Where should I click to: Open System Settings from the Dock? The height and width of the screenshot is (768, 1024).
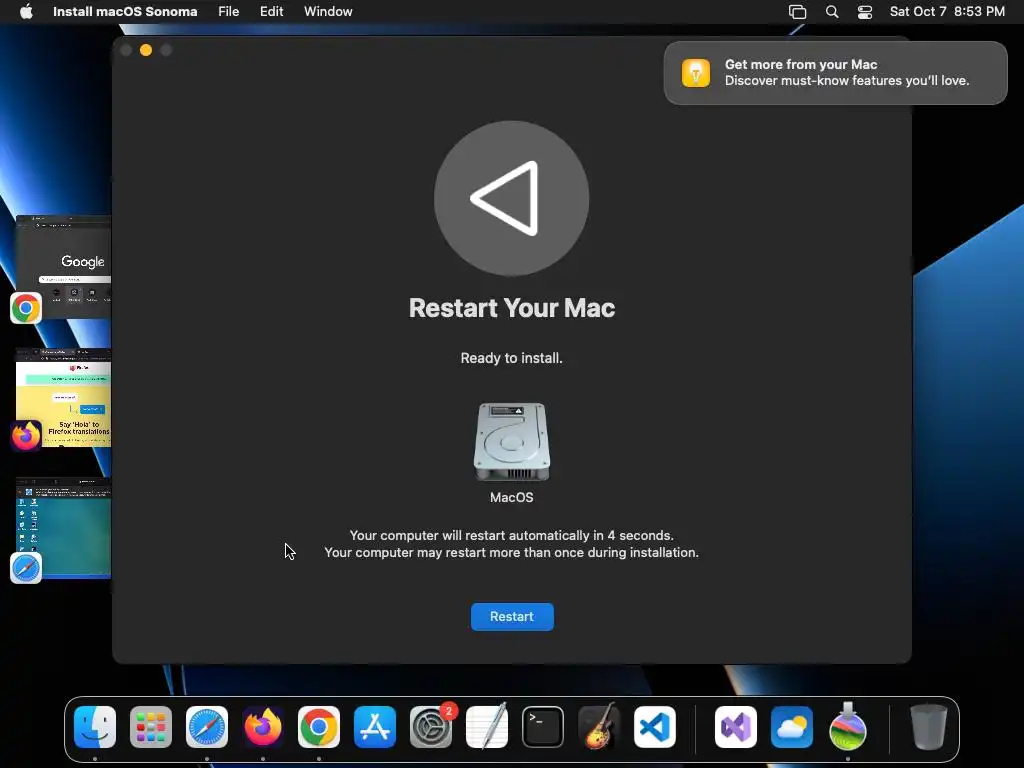click(431, 727)
